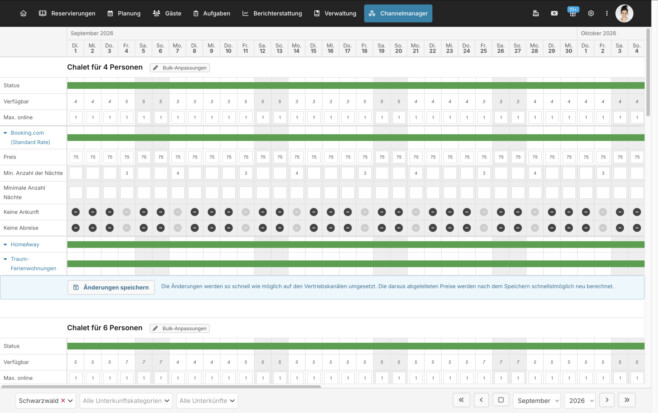The image size is (658, 413).
Task: Open the camera icon in top bar
Action: click(554, 13)
